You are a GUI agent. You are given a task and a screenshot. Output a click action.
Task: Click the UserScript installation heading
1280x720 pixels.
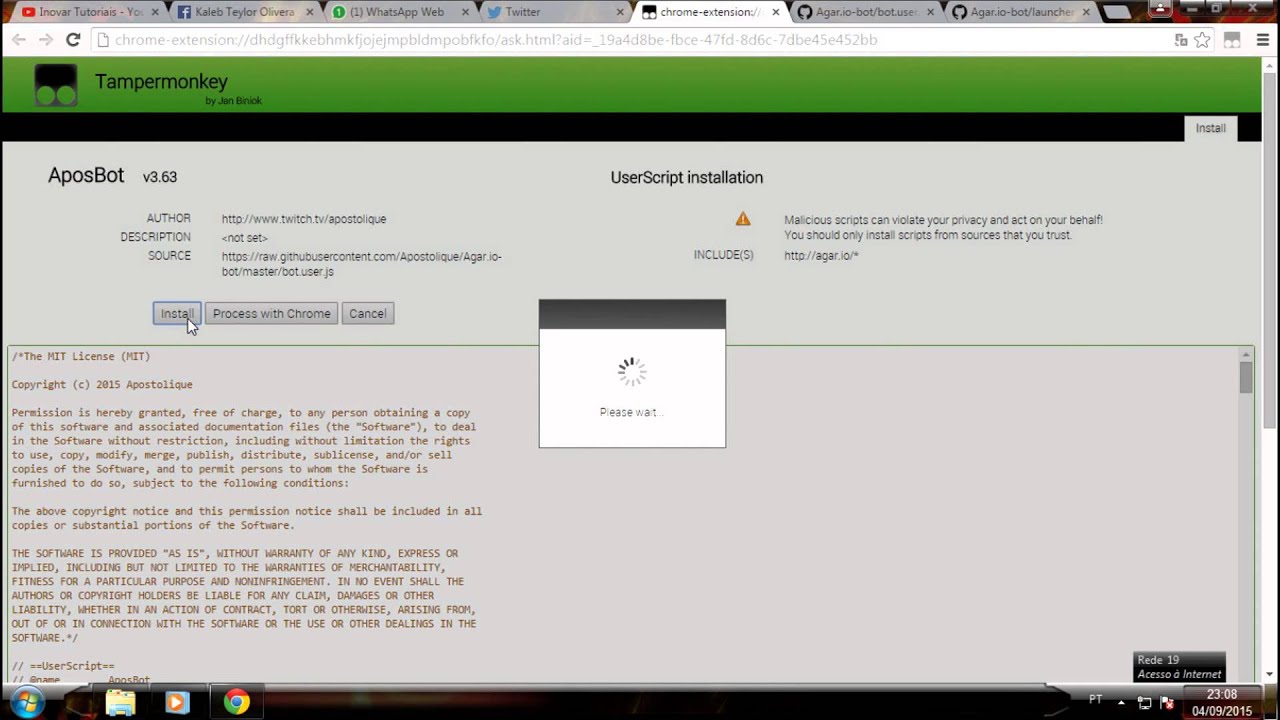[x=687, y=177]
